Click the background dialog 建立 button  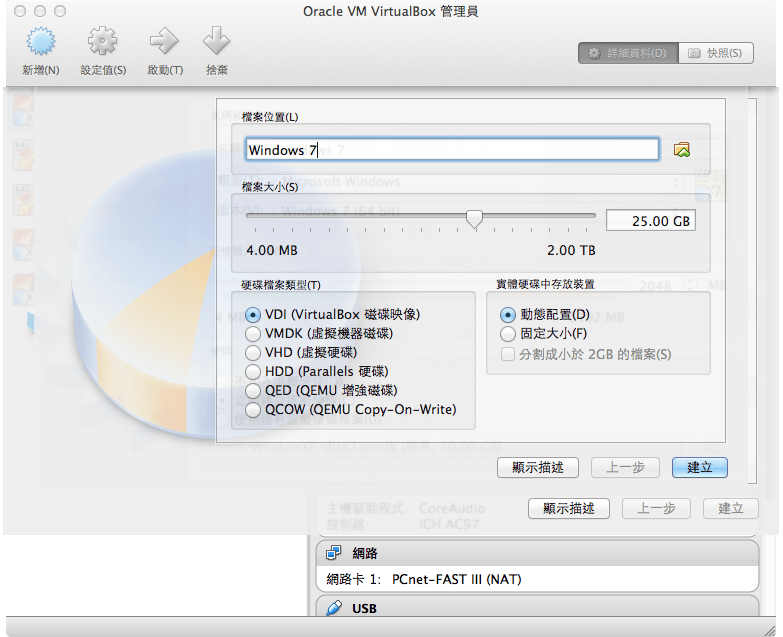point(731,508)
